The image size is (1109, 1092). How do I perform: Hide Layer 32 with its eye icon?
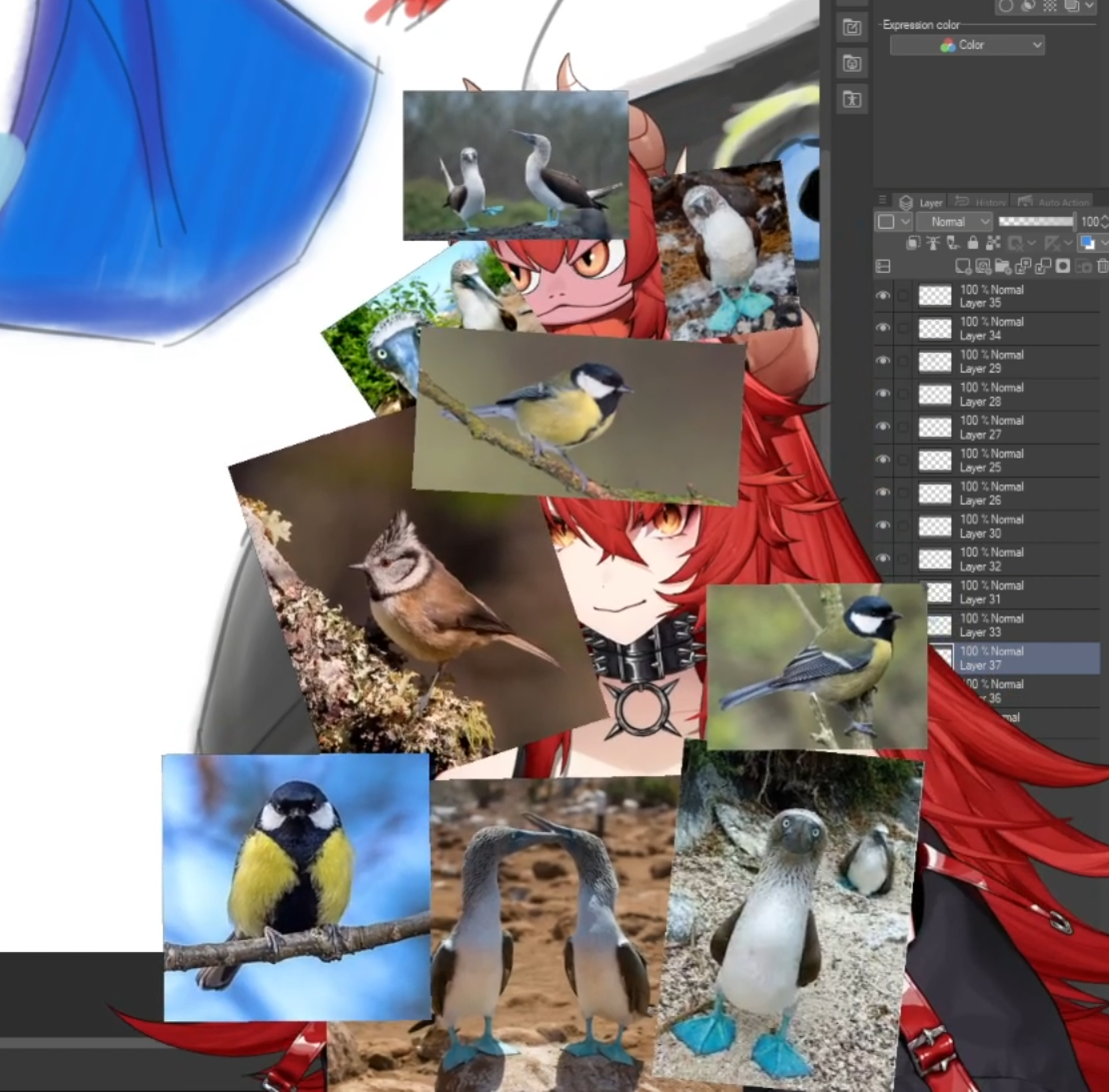[882, 558]
